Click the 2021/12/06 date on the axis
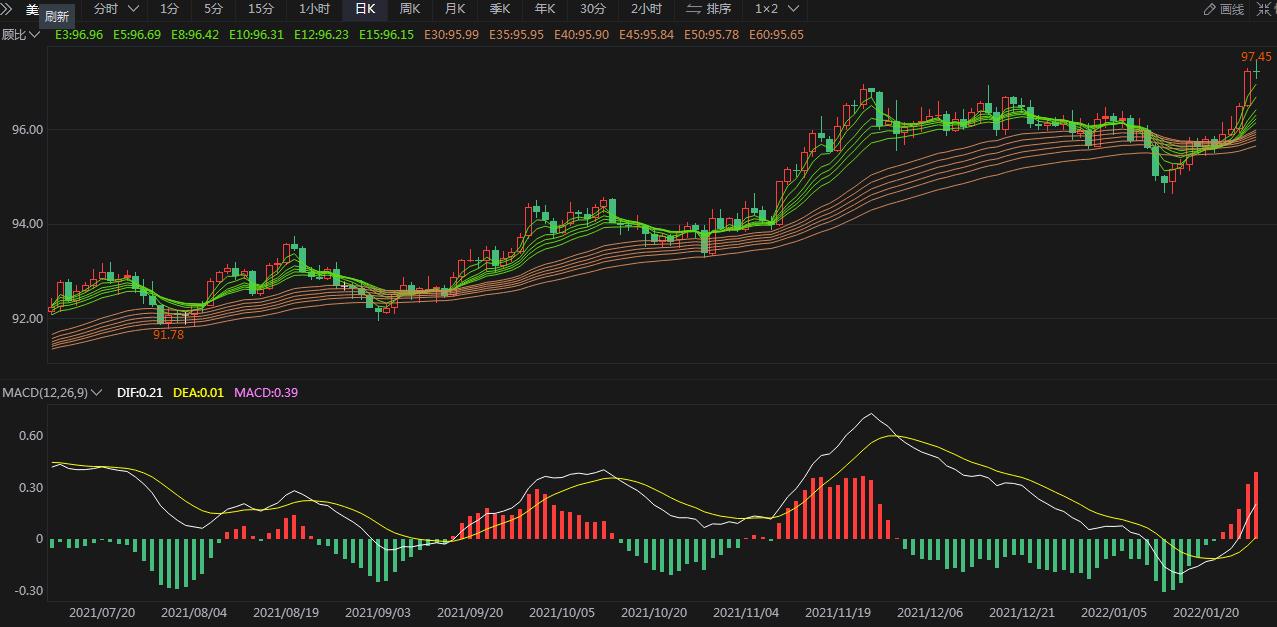1277x627 pixels. tap(930, 613)
